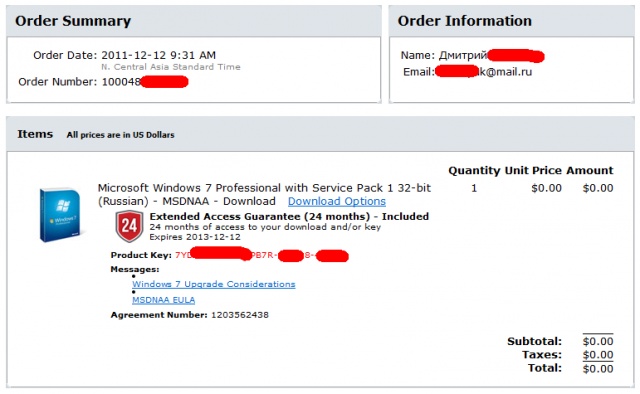The image size is (640, 394).
Task: Click the red 24-month guarantee shield icon
Action: [x=129, y=226]
